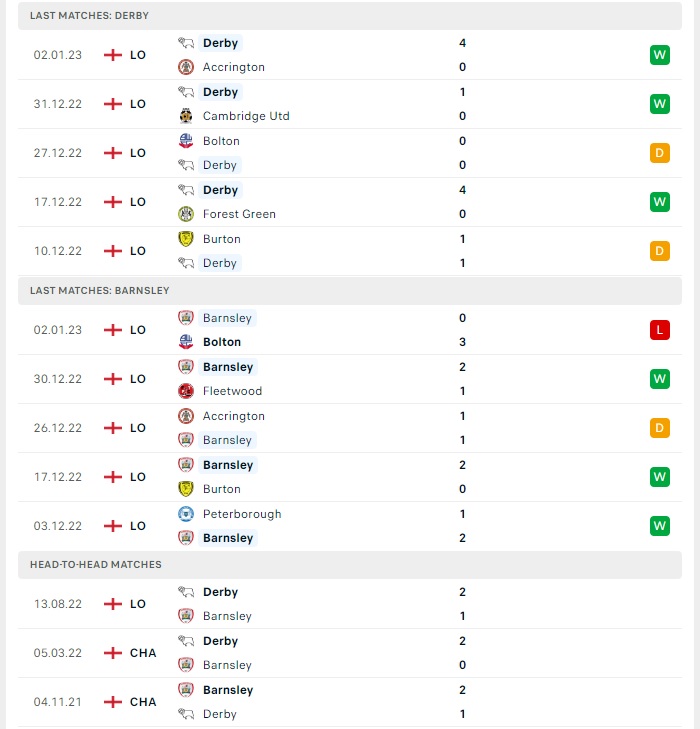Click Bolton crest in 27.12.22 match

pyautogui.click(x=186, y=141)
